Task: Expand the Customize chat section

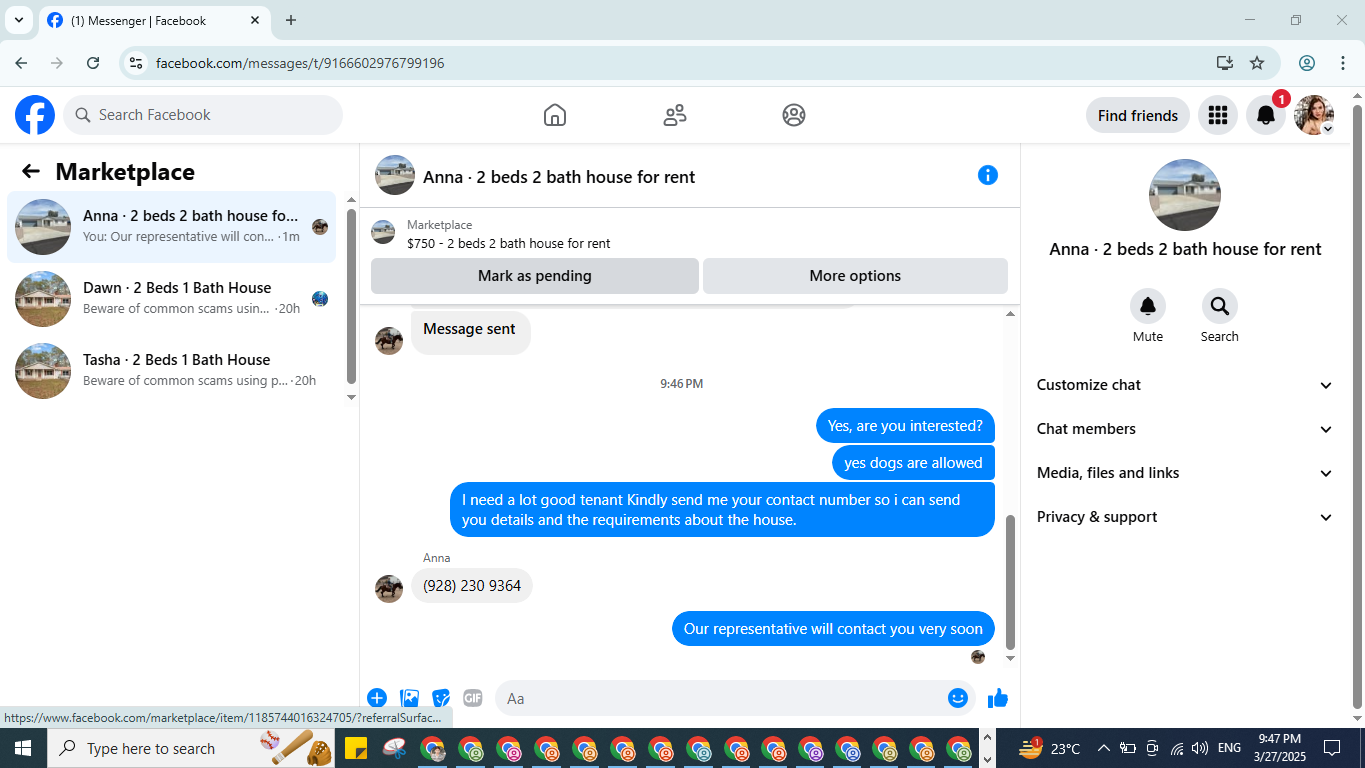Action: point(1185,385)
